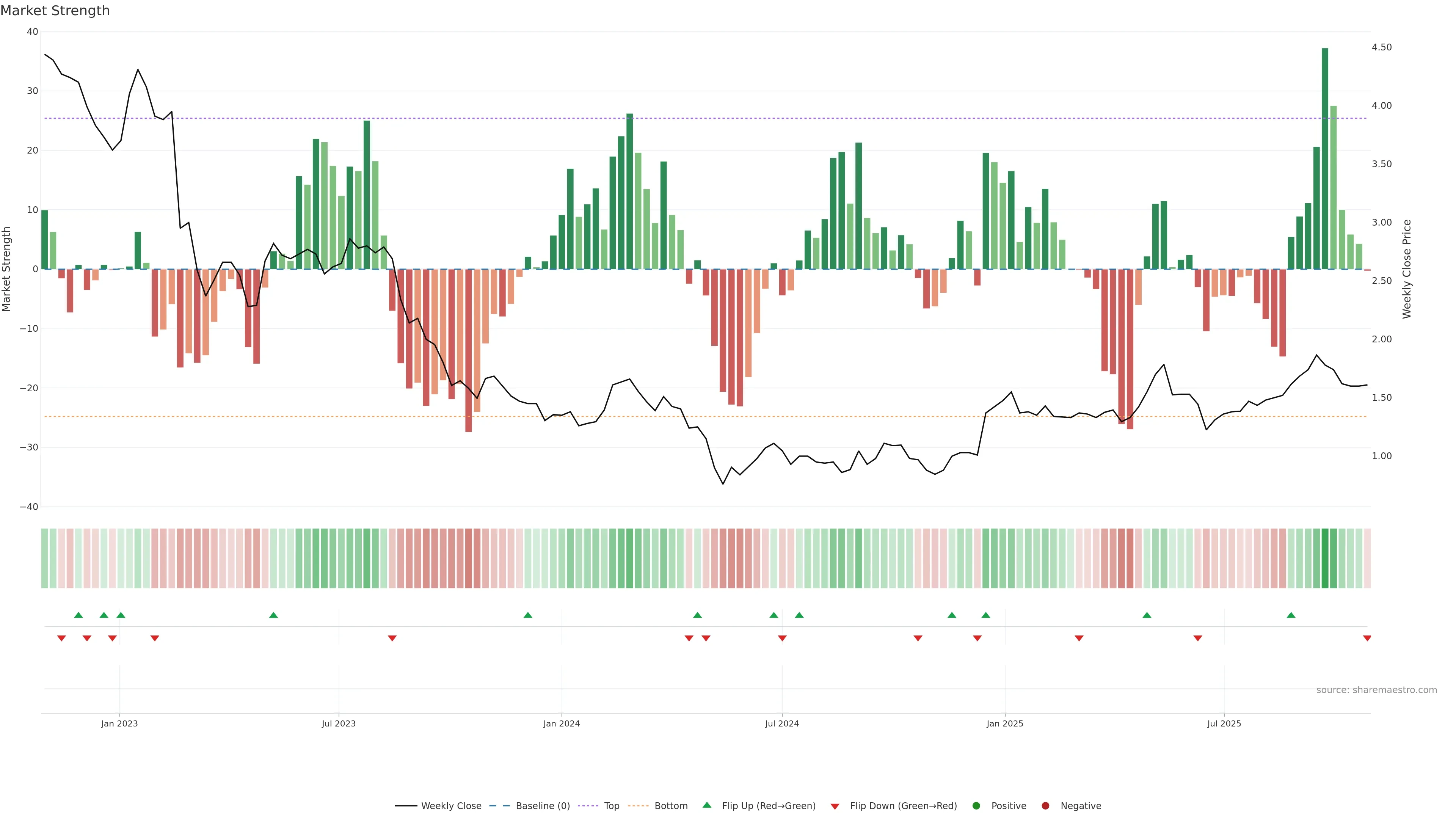Click the tallest green bar near 37

1325,158
